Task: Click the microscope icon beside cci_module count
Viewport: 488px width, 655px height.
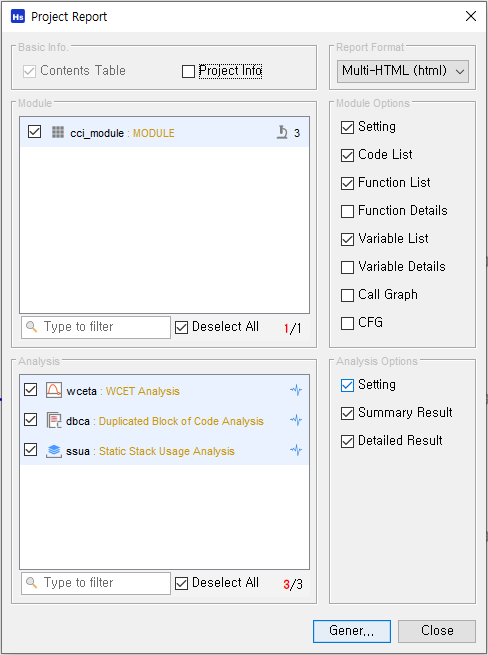Action: tap(282, 132)
